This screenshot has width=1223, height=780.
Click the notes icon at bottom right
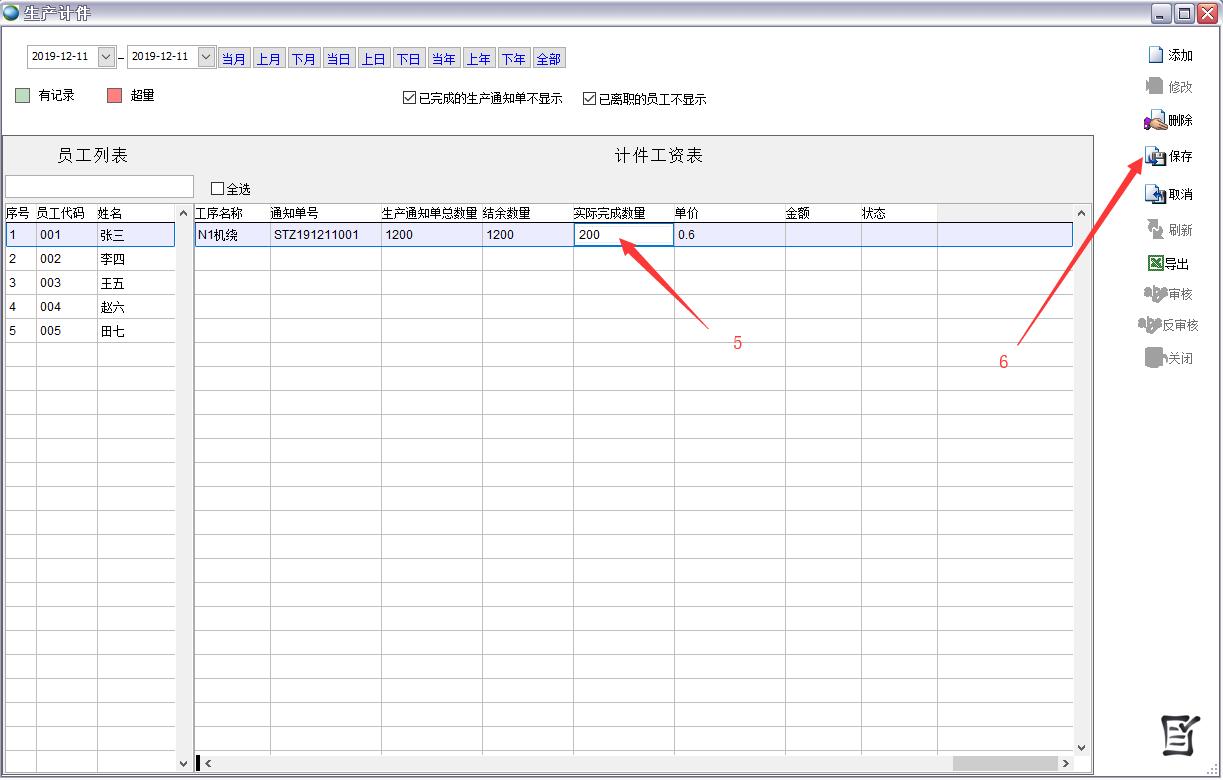click(1179, 736)
